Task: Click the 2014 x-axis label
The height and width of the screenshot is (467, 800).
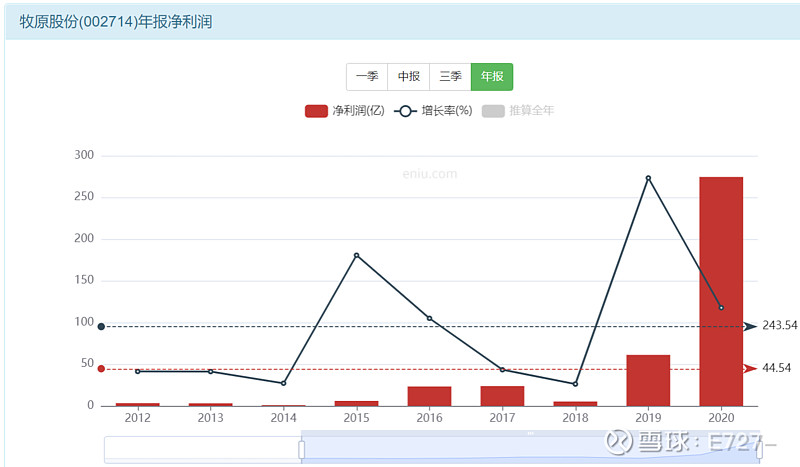Action: (283, 418)
